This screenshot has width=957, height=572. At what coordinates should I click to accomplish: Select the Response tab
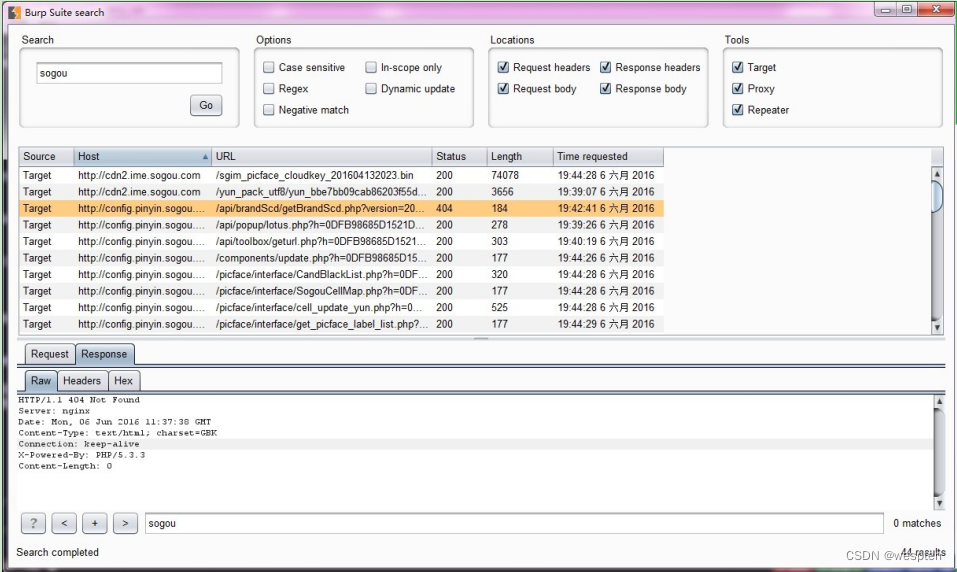[x=104, y=354]
